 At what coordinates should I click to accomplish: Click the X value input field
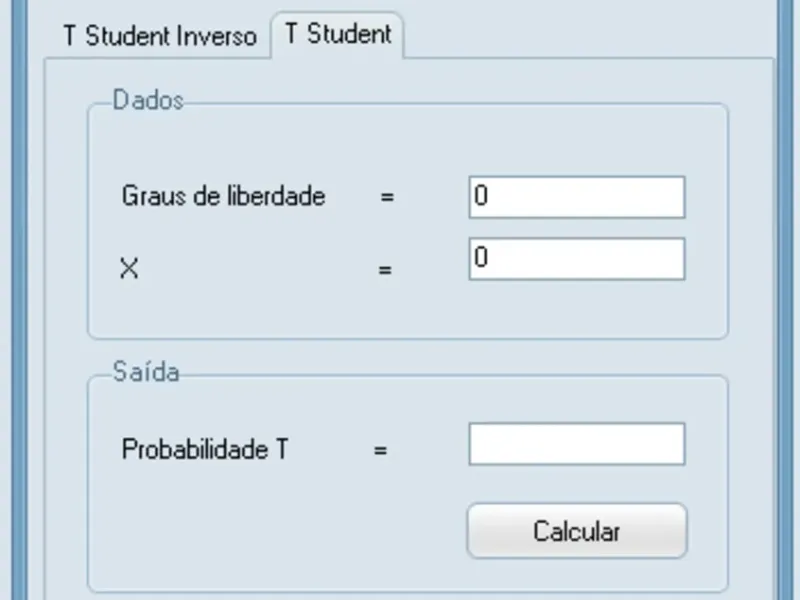coord(575,260)
